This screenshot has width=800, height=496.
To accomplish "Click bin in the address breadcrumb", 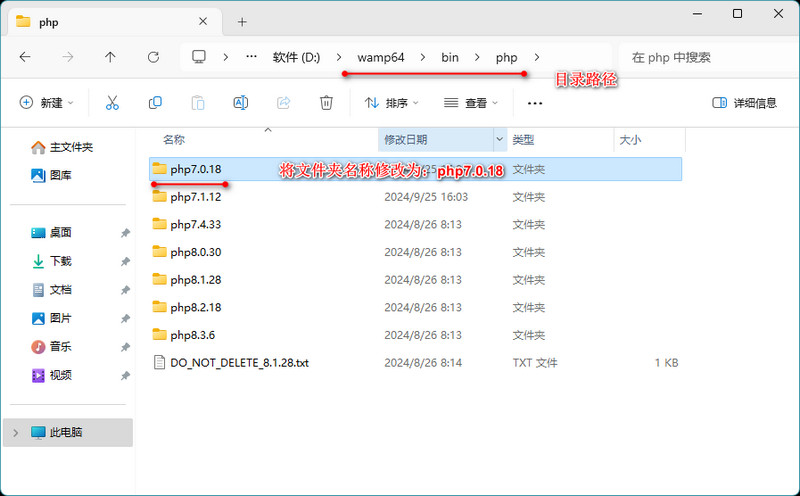I will pos(450,57).
